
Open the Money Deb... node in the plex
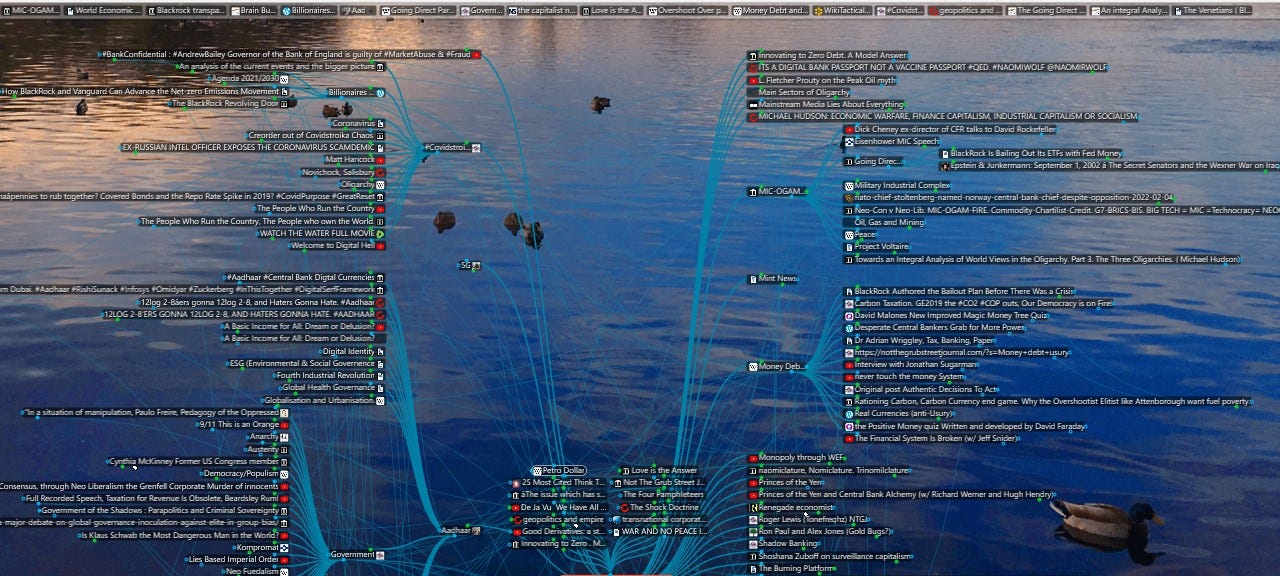click(x=776, y=367)
